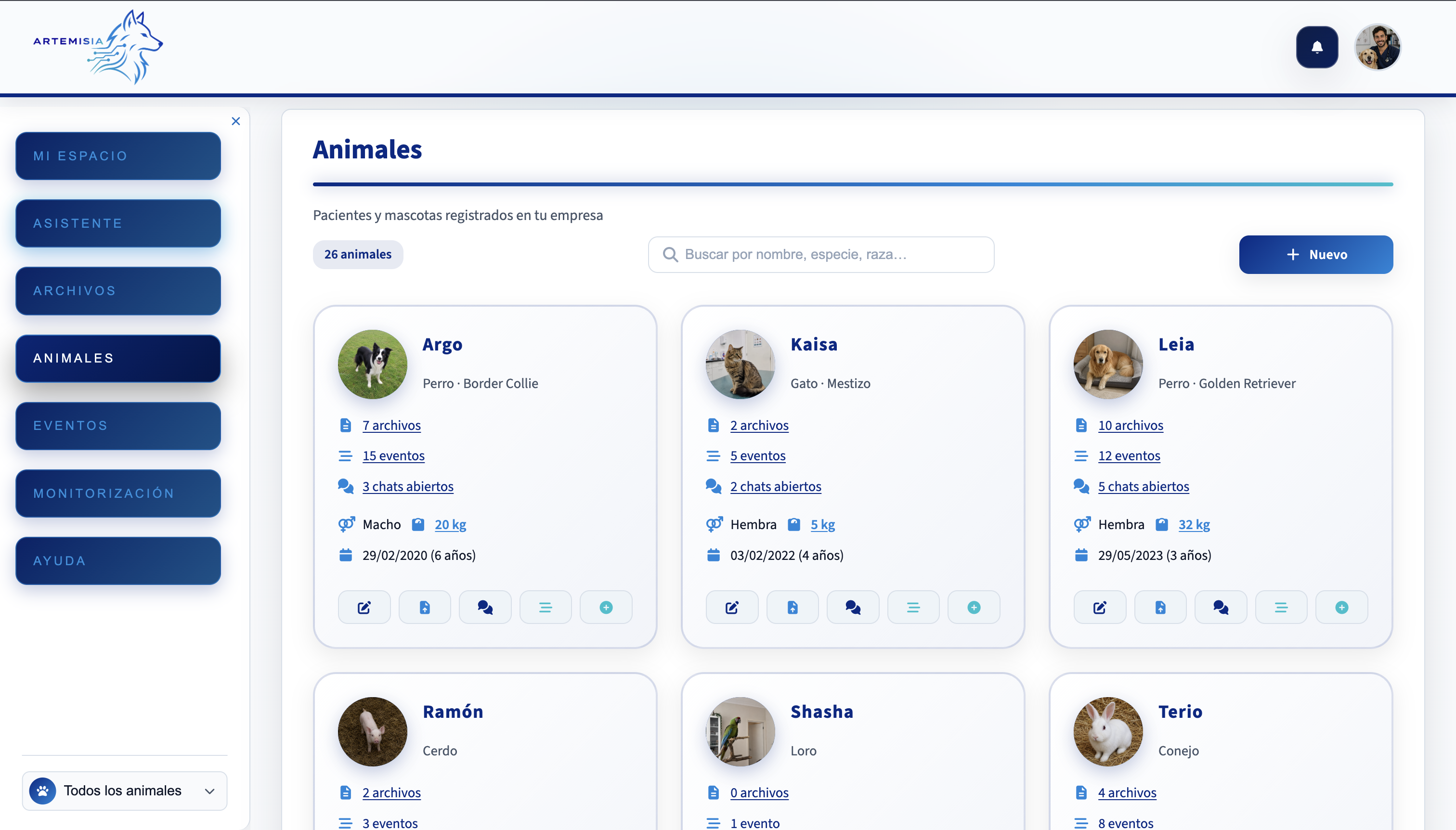Viewport: 1456px width, 830px height.
Task: Open the chat bubbles button on Kaisa's card
Action: [x=853, y=608]
